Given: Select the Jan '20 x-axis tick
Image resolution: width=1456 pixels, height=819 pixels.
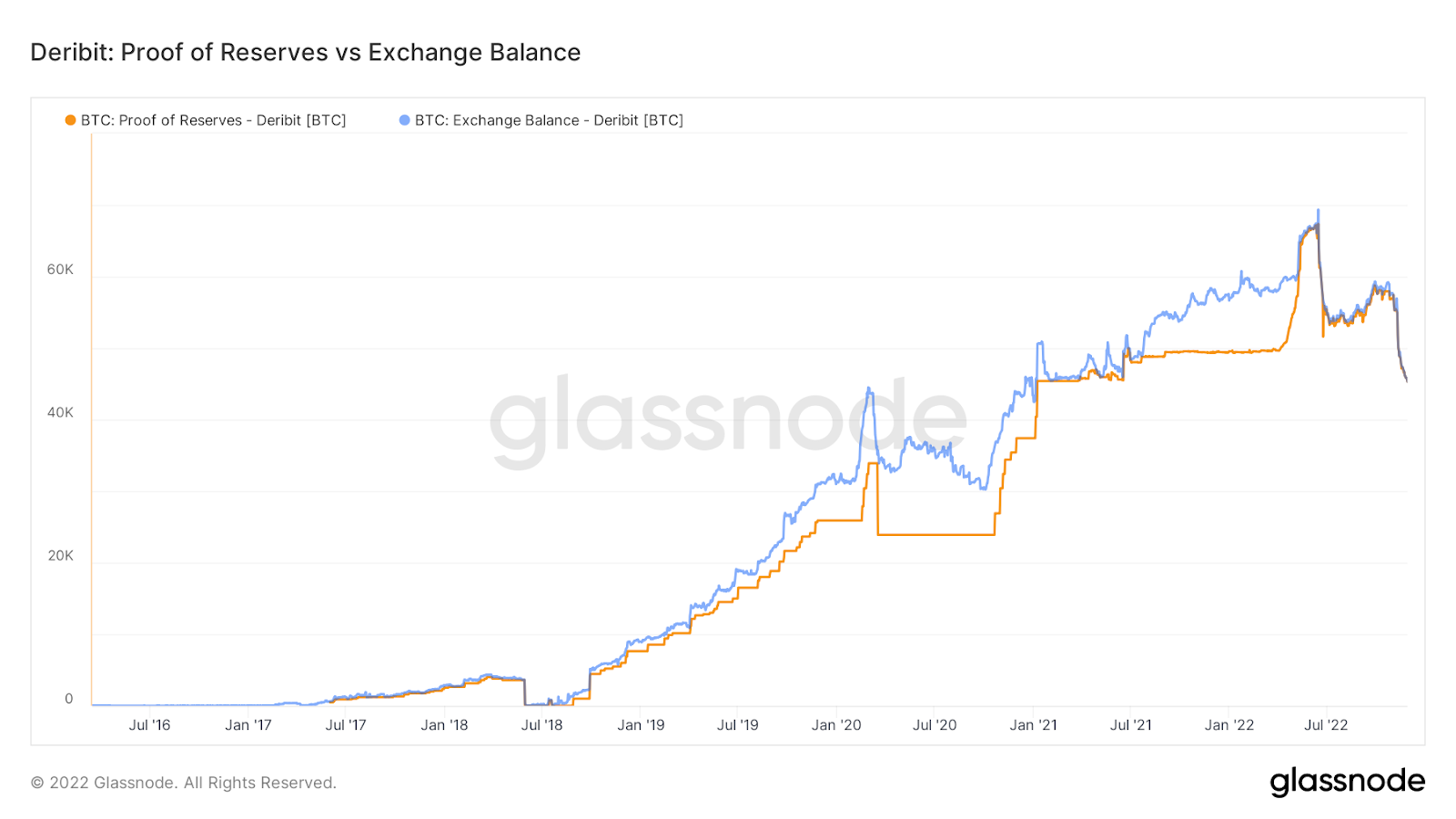Looking at the screenshot, I should [836, 725].
